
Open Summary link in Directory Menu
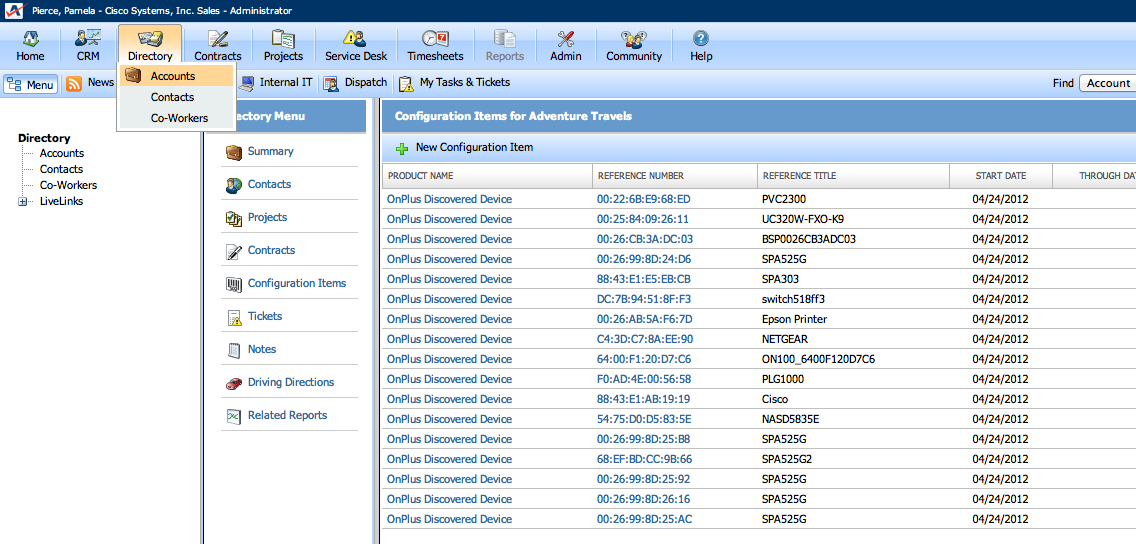(270, 151)
